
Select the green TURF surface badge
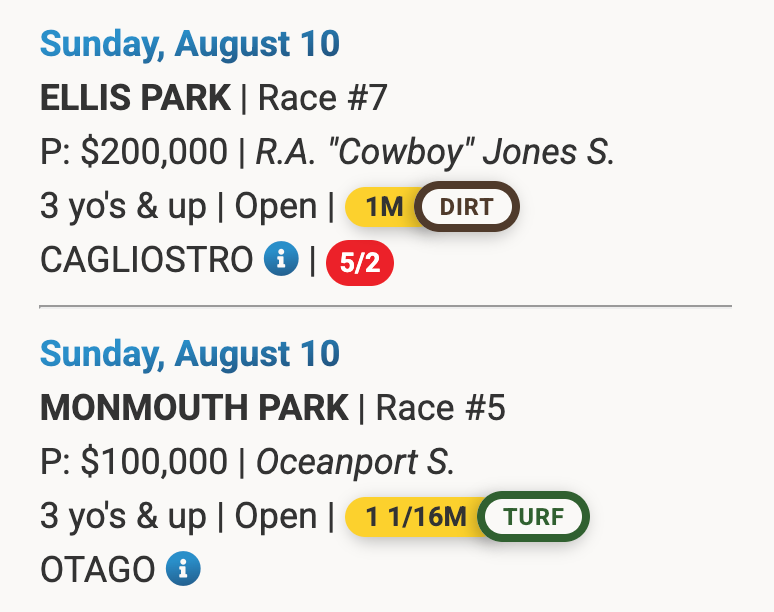coord(534,517)
